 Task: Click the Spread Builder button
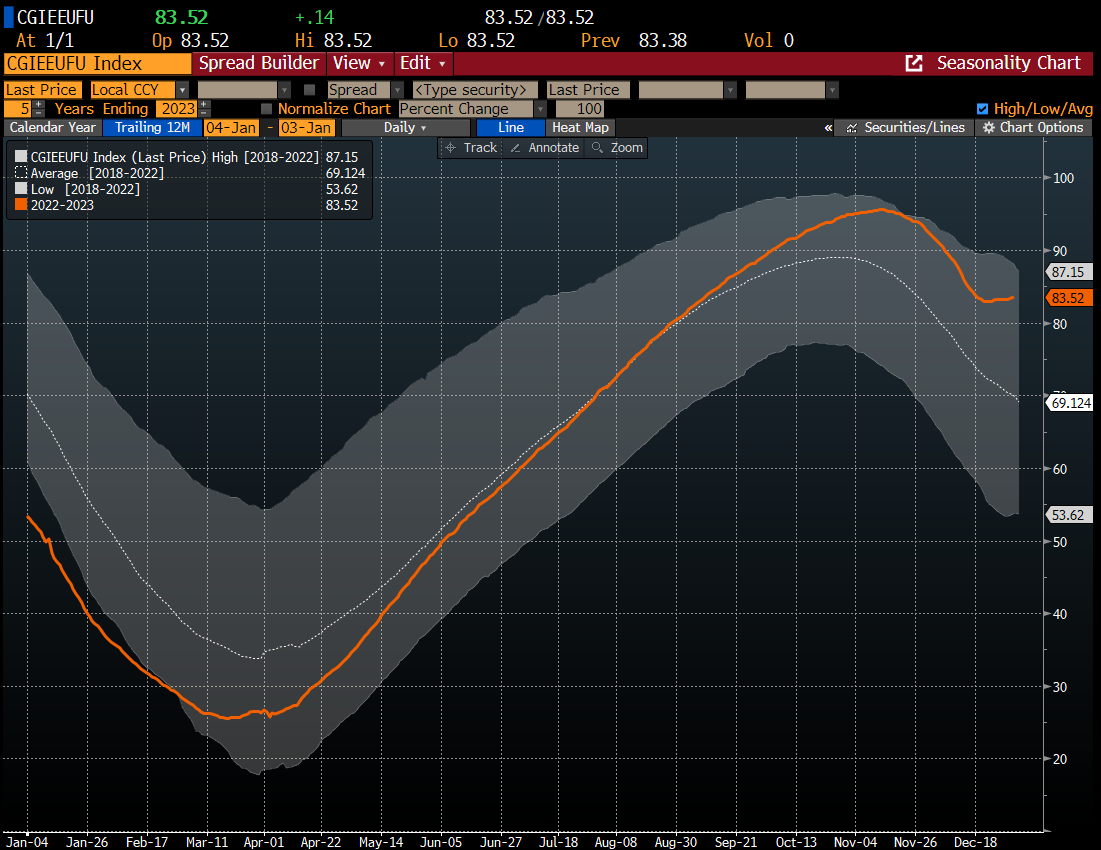(x=259, y=63)
